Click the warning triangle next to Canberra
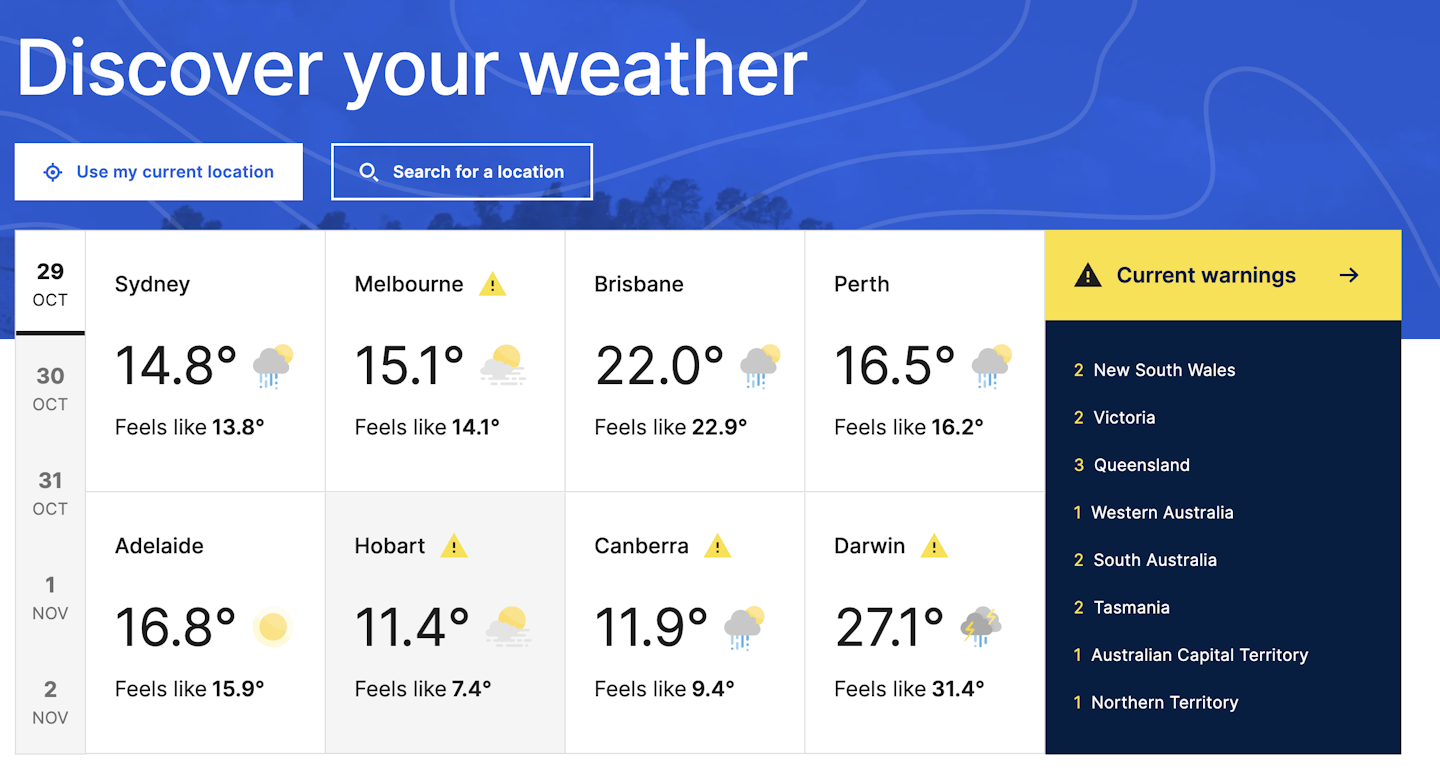Viewport: 1440px width, 776px height. tap(717, 546)
